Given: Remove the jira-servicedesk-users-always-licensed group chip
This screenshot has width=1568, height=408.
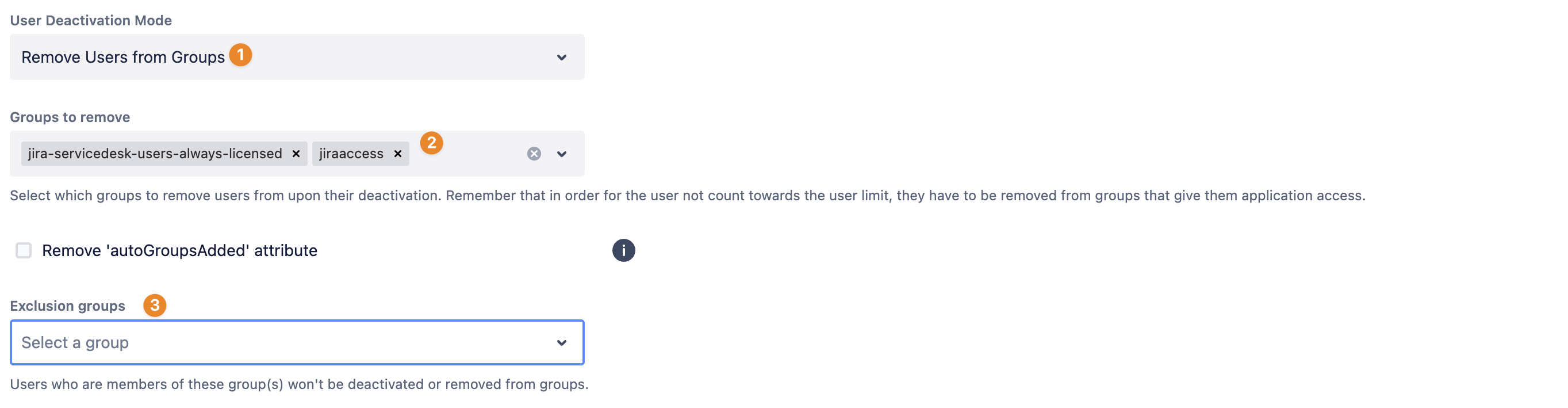Looking at the screenshot, I should 296,154.
